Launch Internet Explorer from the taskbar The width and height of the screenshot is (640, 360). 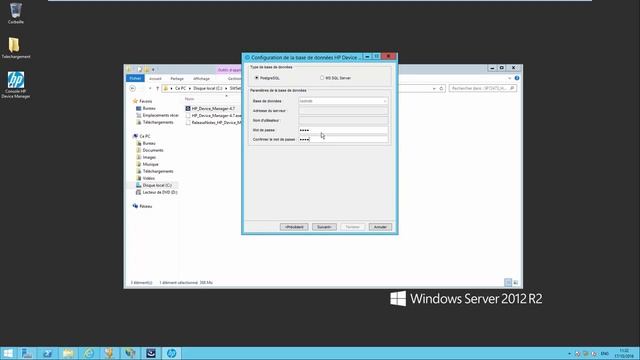(89, 353)
